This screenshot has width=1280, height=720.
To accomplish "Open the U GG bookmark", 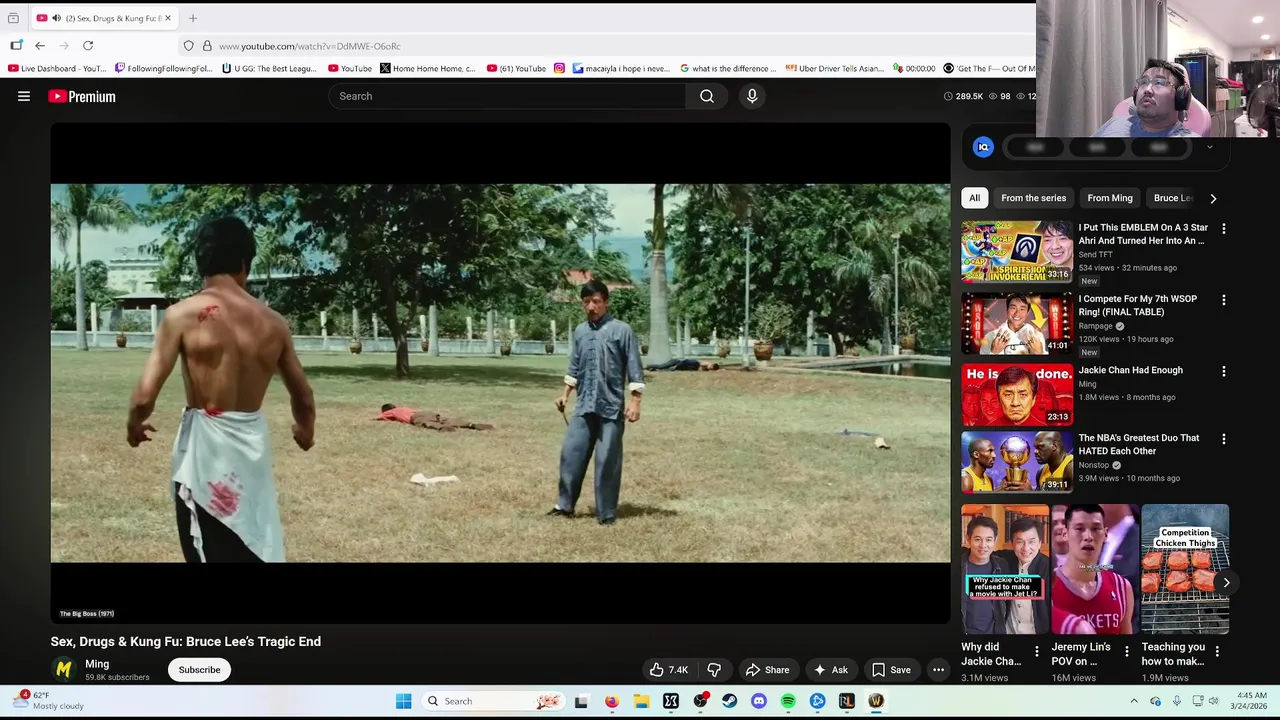I will 269,68.
